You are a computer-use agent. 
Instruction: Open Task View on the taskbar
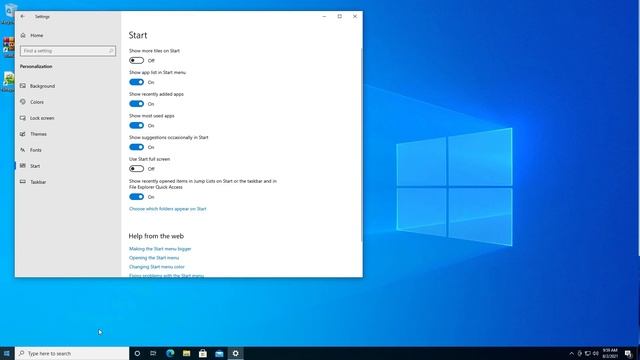click(153, 353)
